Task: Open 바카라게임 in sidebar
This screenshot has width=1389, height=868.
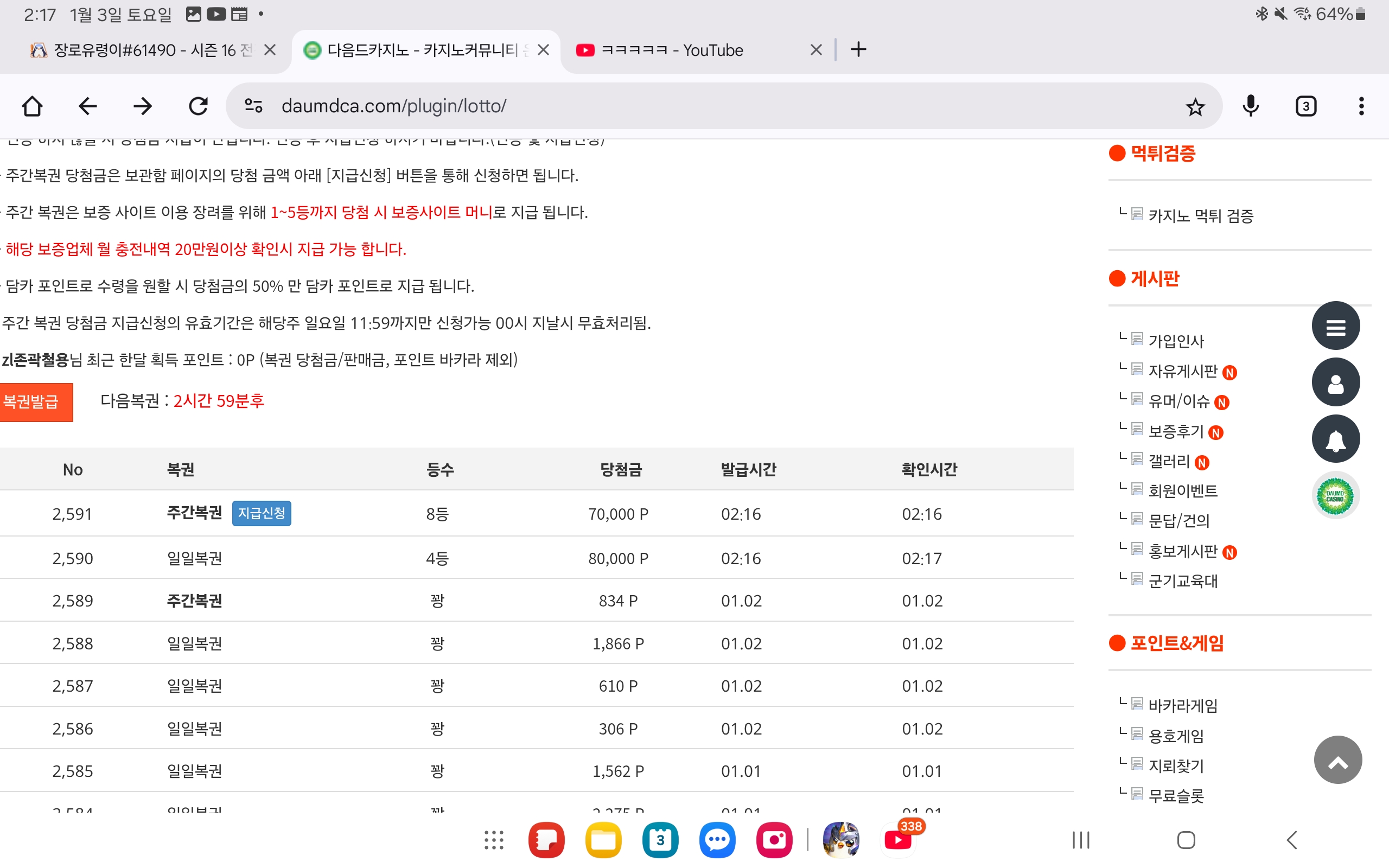Action: (x=1182, y=706)
